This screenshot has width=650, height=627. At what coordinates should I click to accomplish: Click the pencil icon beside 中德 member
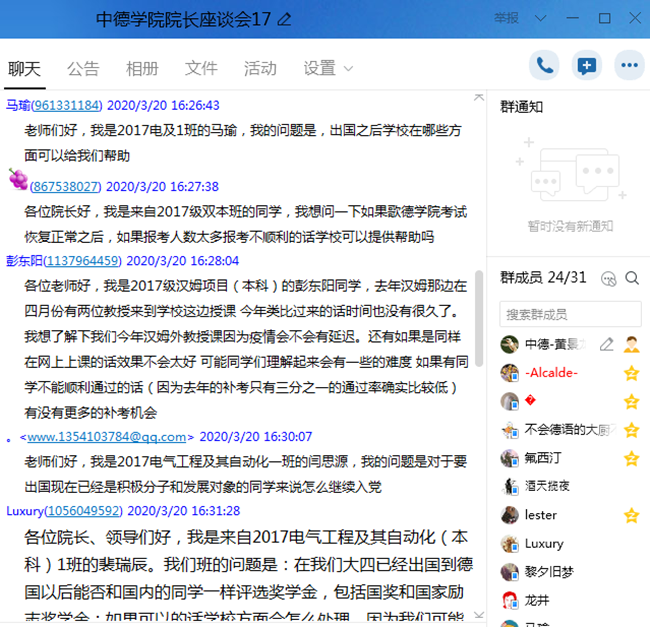tap(606, 345)
